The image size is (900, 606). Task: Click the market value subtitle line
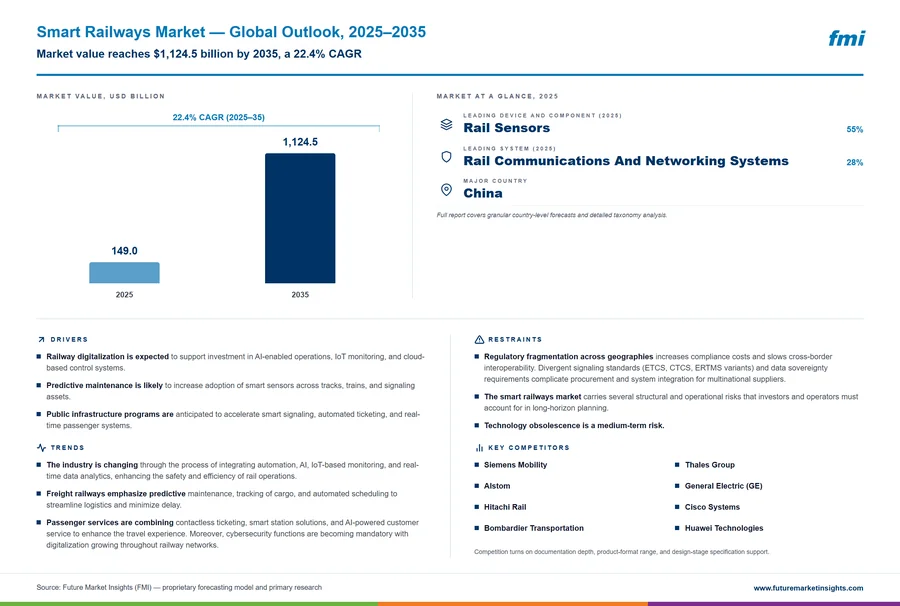tap(199, 54)
